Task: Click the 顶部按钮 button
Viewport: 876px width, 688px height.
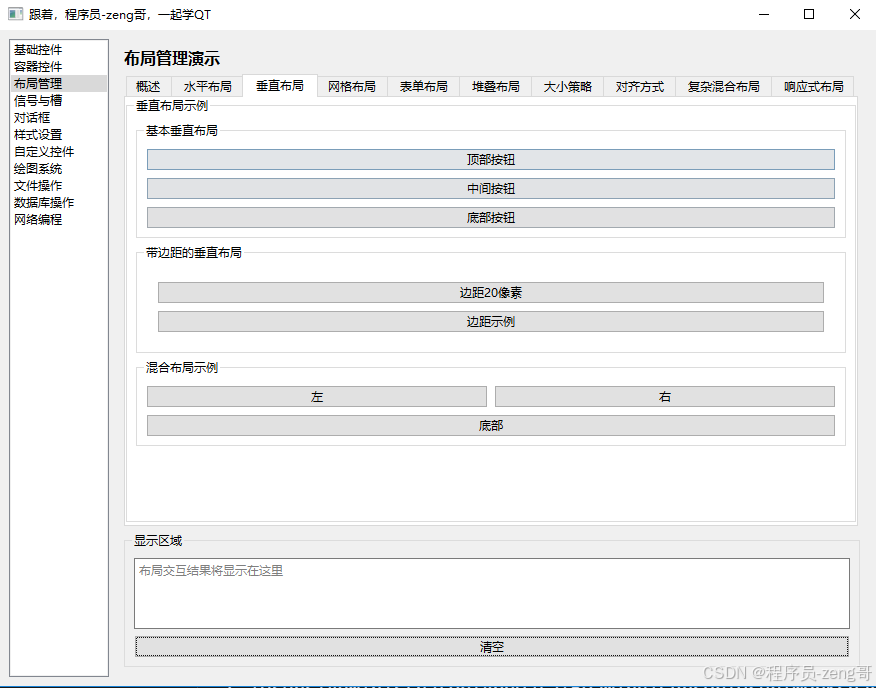Action: point(491,159)
